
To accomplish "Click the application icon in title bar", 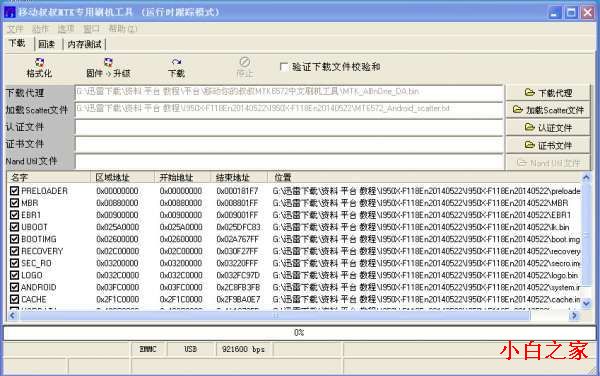I will click(x=10, y=12).
